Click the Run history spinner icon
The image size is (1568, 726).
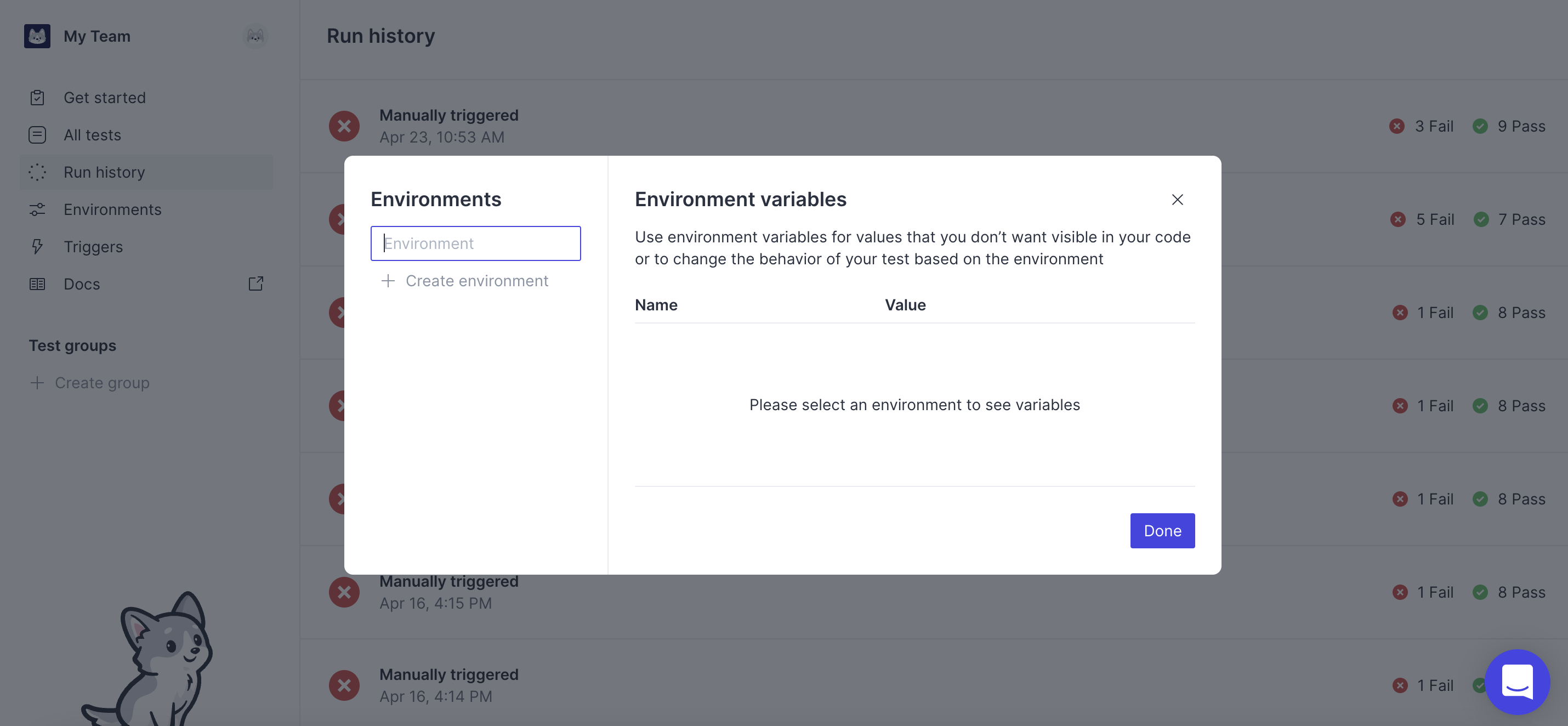pyautogui.click(x=37, y=172)
